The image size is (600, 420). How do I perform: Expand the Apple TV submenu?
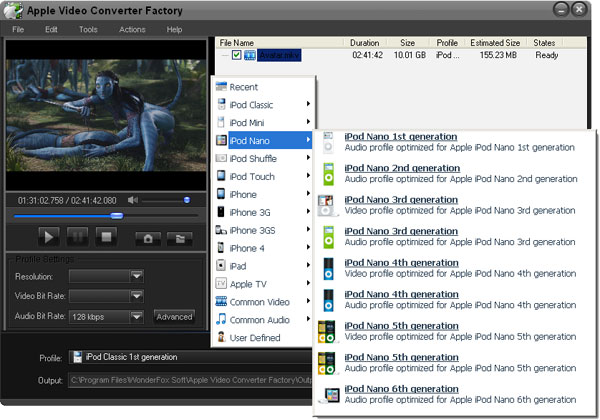tap(263, 284)
